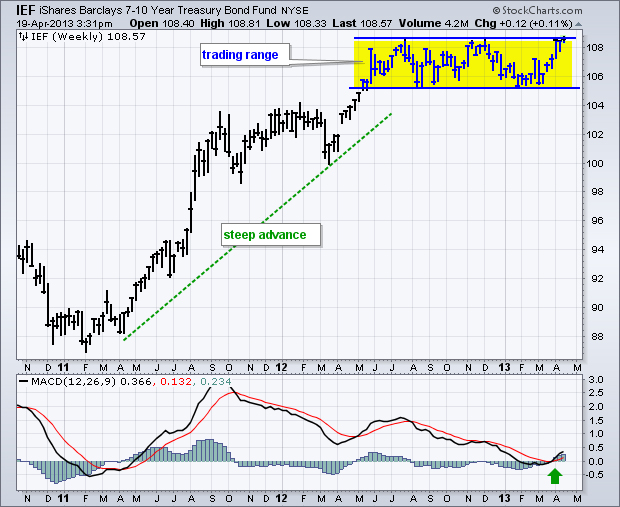This screenshot has height=507, width=620.
Task: Click the lower blue support line
Action: click(464, 88)
